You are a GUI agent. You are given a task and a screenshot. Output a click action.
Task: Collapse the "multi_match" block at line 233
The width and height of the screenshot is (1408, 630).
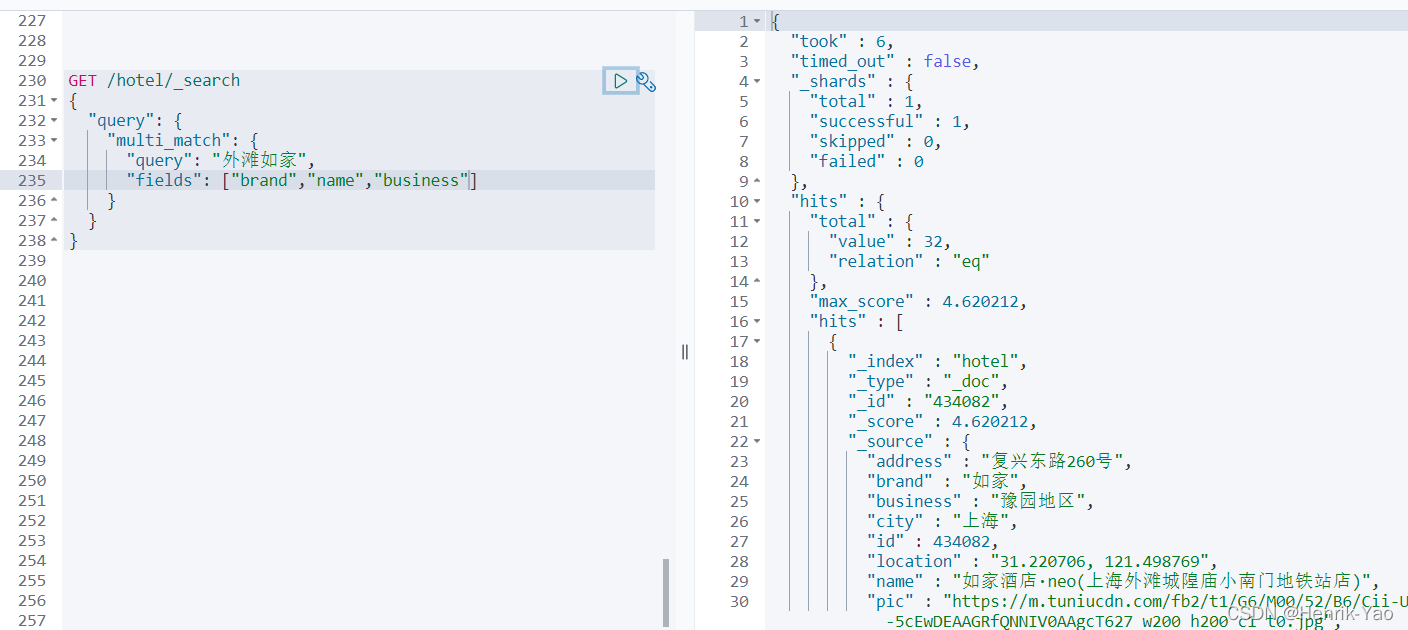pos(54,141)
